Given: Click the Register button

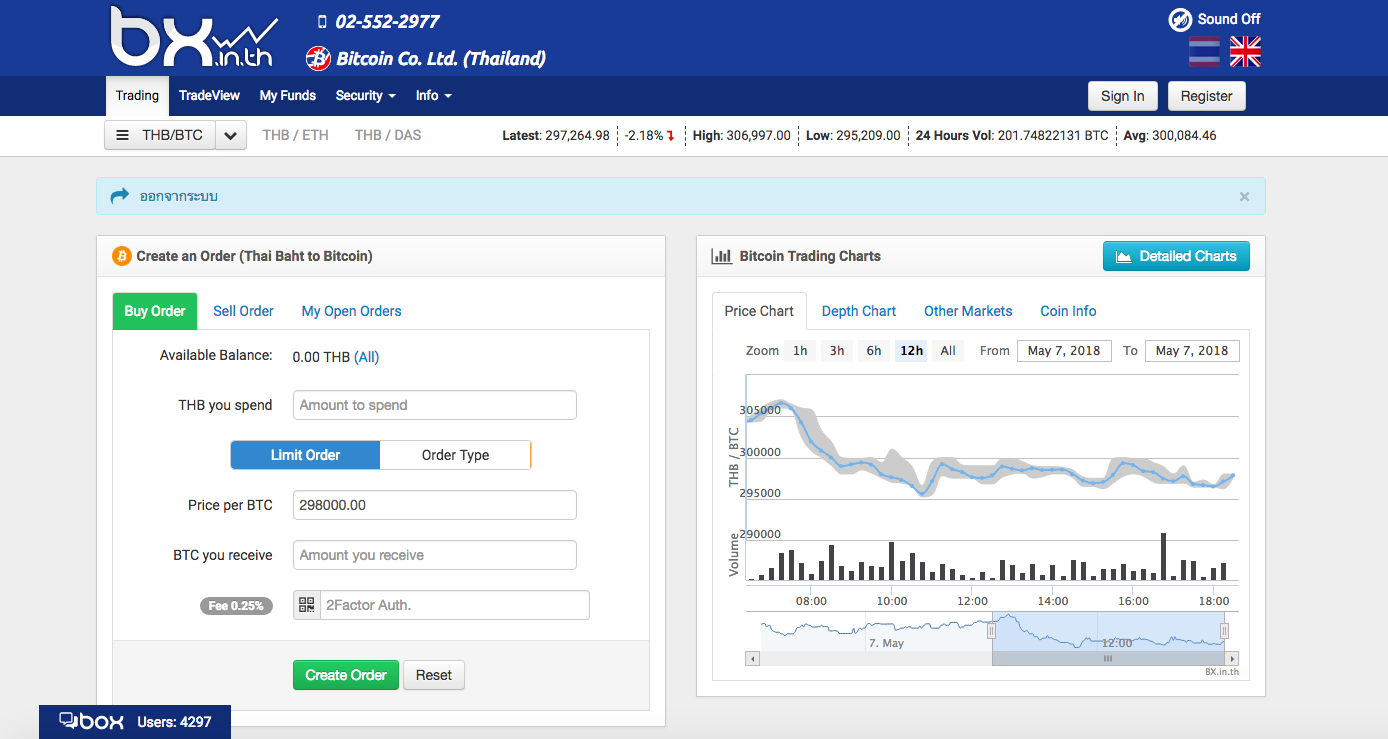Looking at the screenshot, I should 1207,96.
